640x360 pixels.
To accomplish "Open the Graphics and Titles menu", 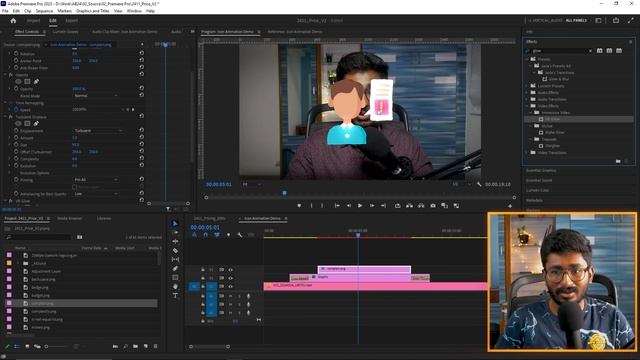I will click(x=93, y=11).
